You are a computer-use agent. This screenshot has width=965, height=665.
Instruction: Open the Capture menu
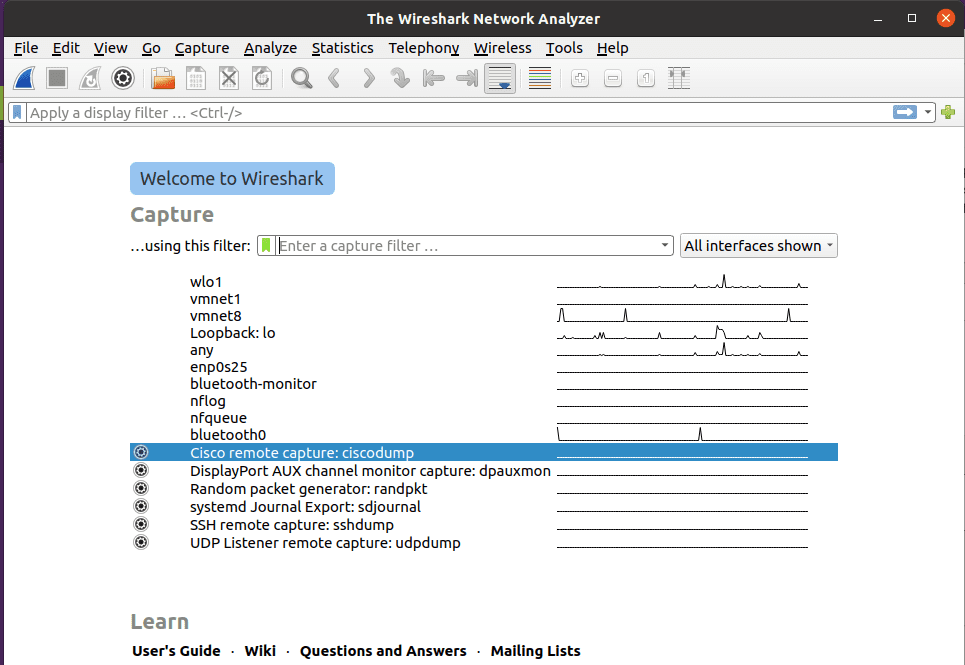pos(202,48)
